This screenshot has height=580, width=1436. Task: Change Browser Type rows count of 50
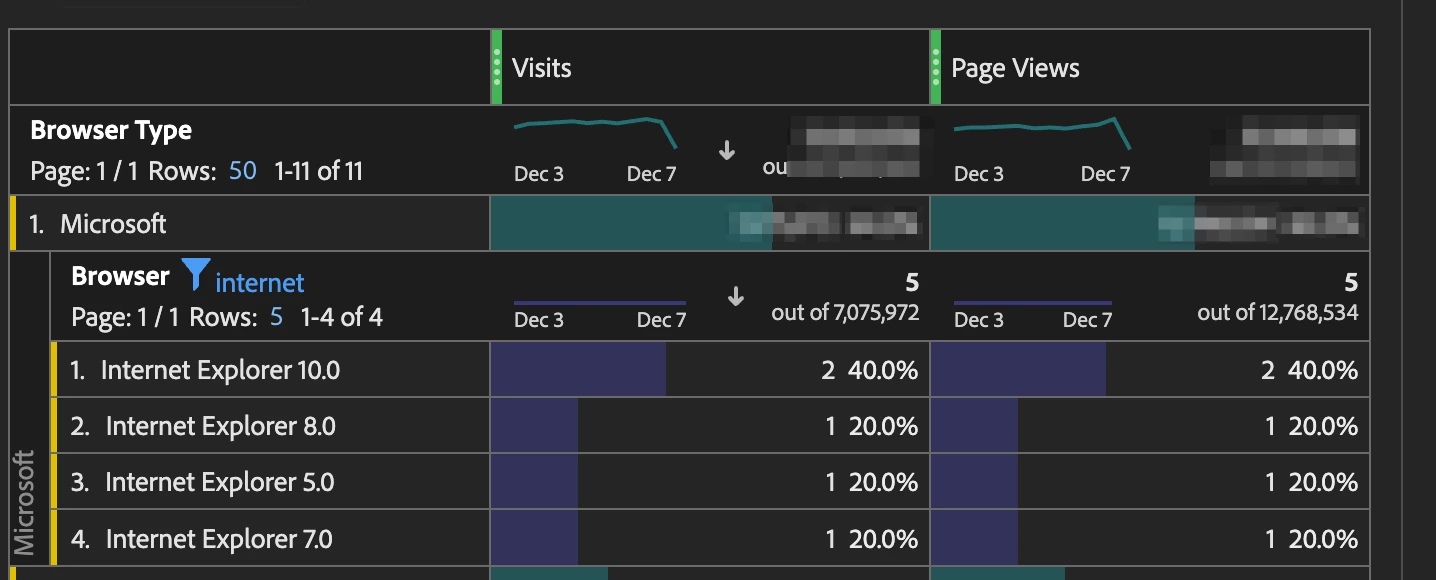[x=243, y=171]
